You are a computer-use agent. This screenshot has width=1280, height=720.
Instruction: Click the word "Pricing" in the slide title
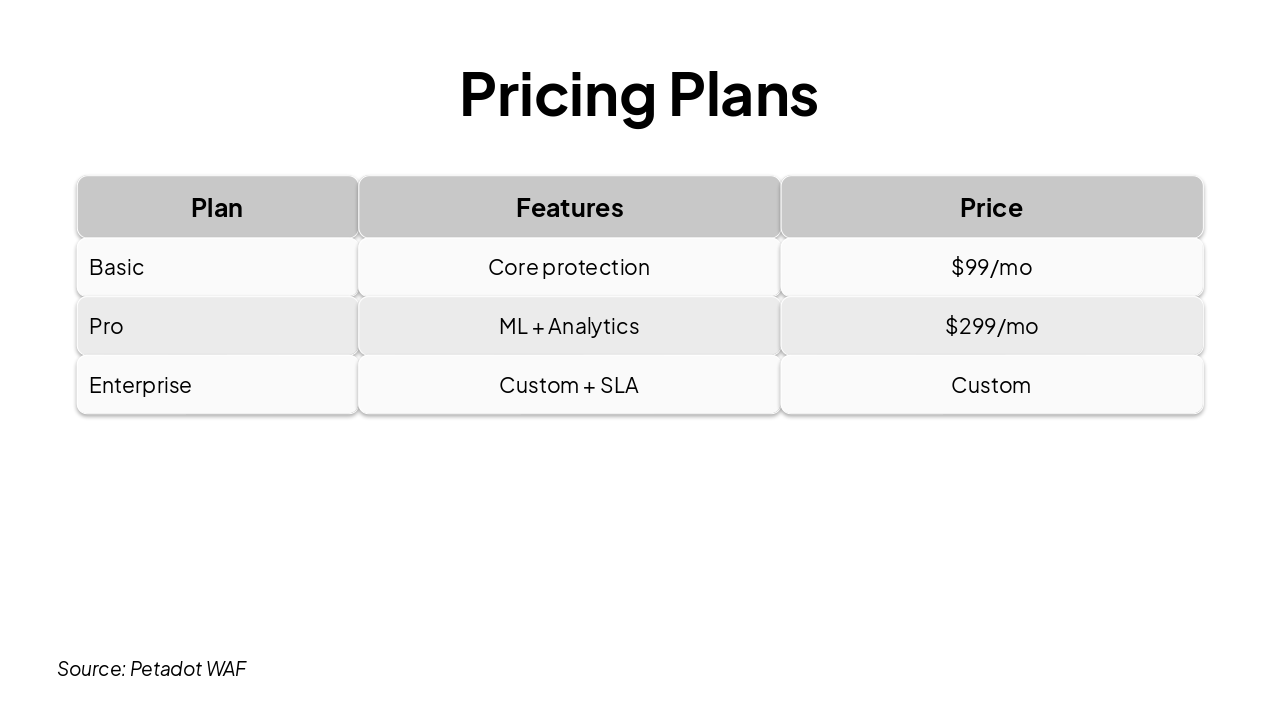tap(556, 95)
